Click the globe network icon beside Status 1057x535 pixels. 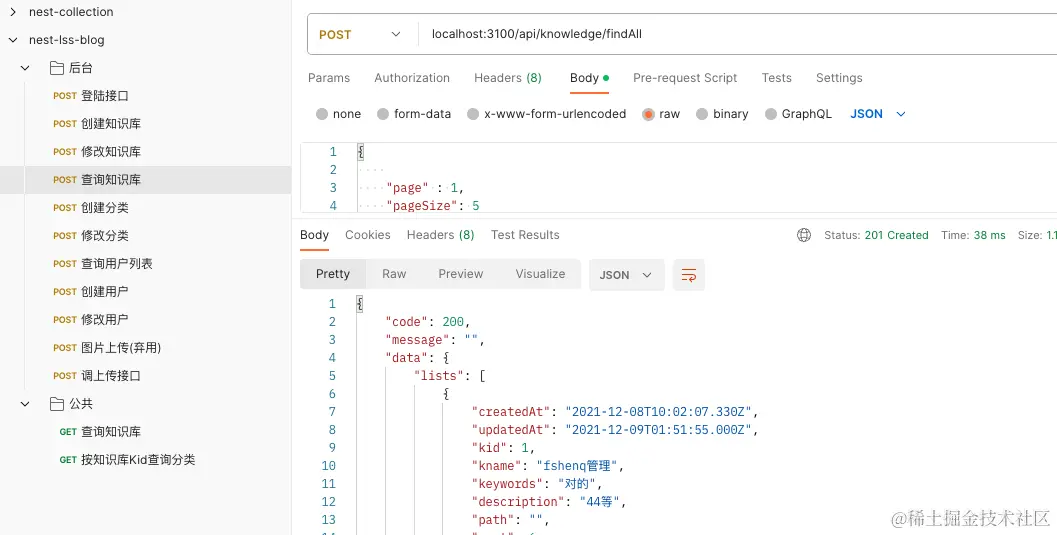coord(804,235)
